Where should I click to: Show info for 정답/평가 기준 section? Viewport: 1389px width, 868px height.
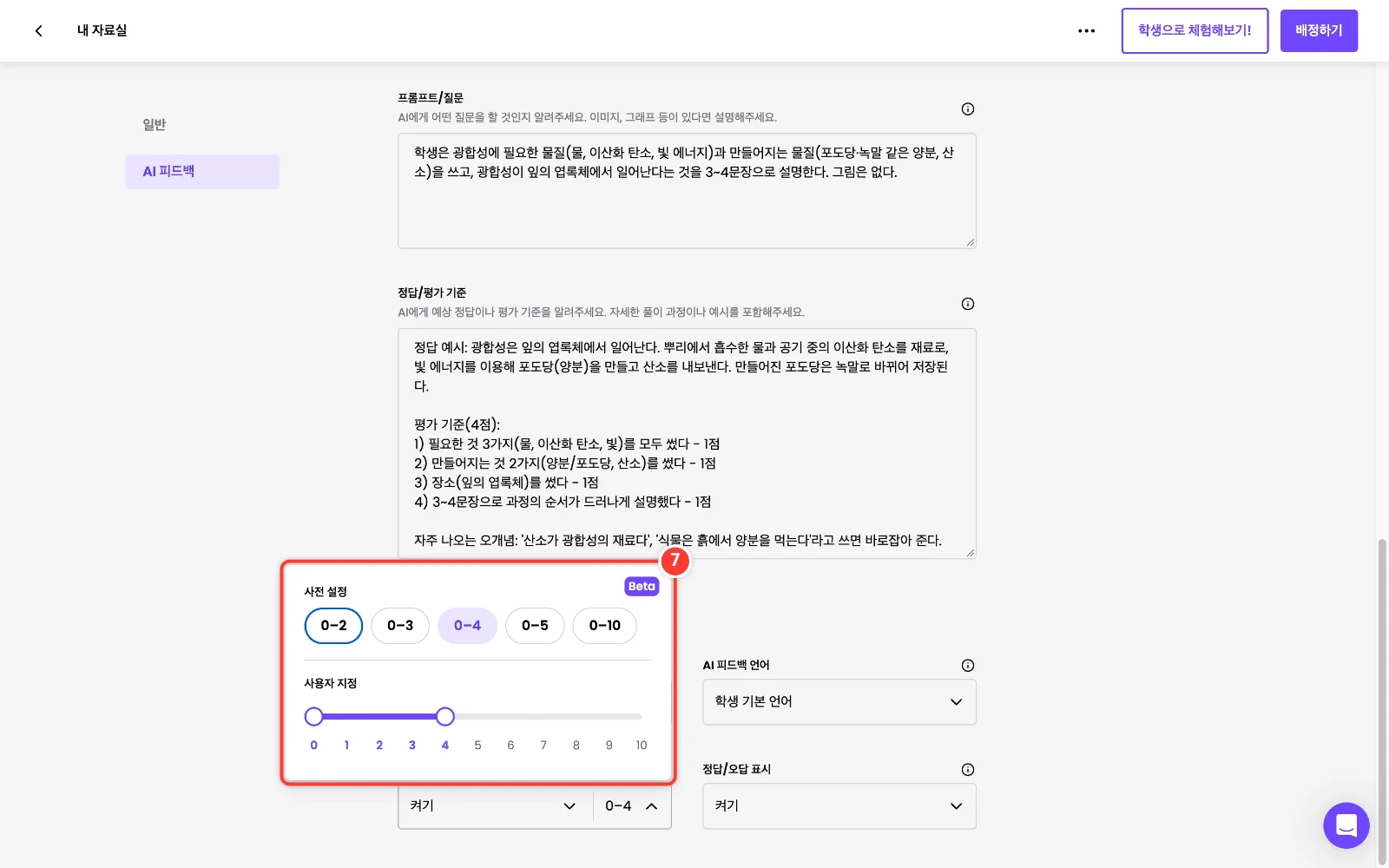(967, 304)
